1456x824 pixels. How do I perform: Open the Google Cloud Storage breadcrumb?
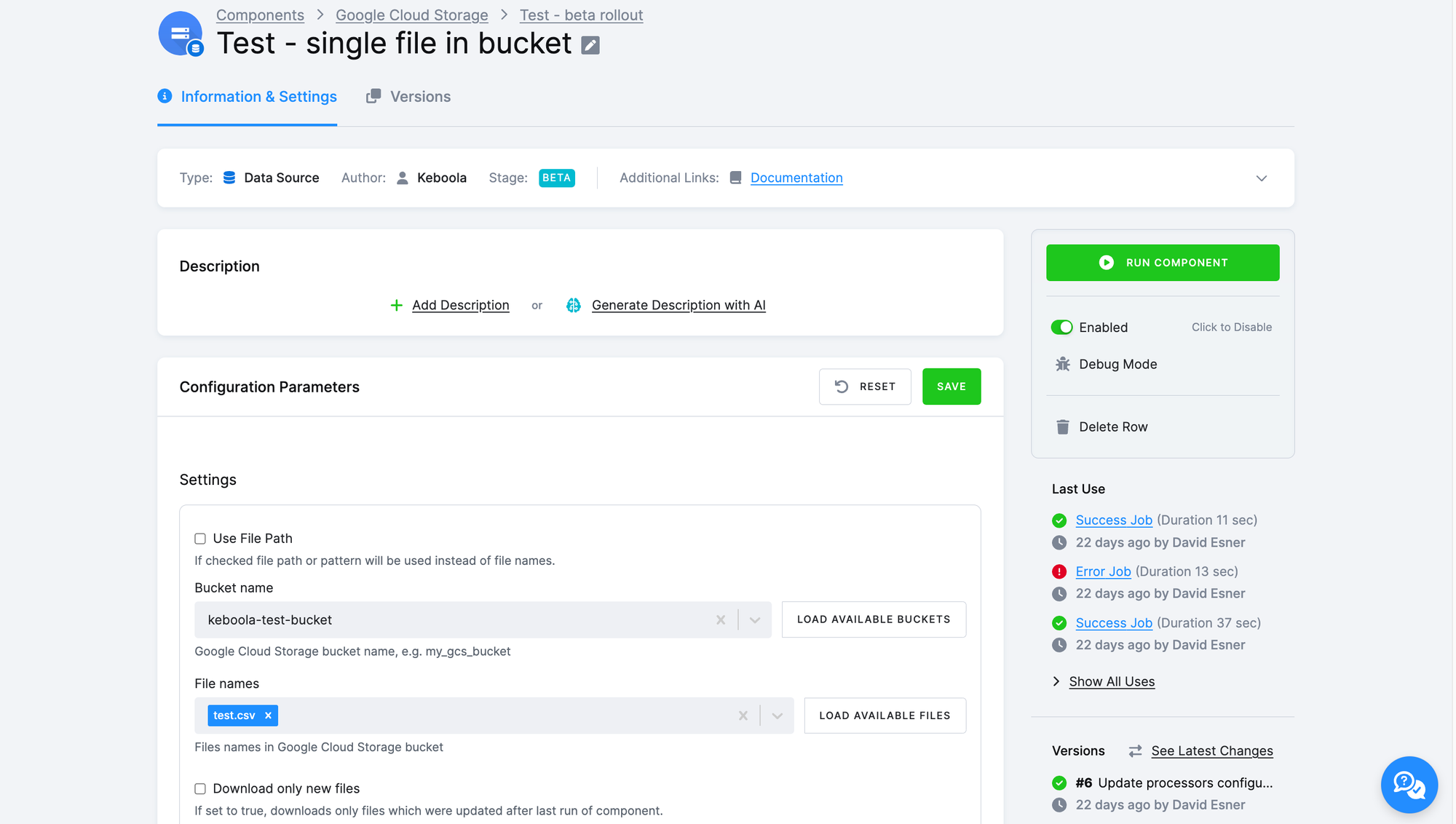(x=411, y=15)
